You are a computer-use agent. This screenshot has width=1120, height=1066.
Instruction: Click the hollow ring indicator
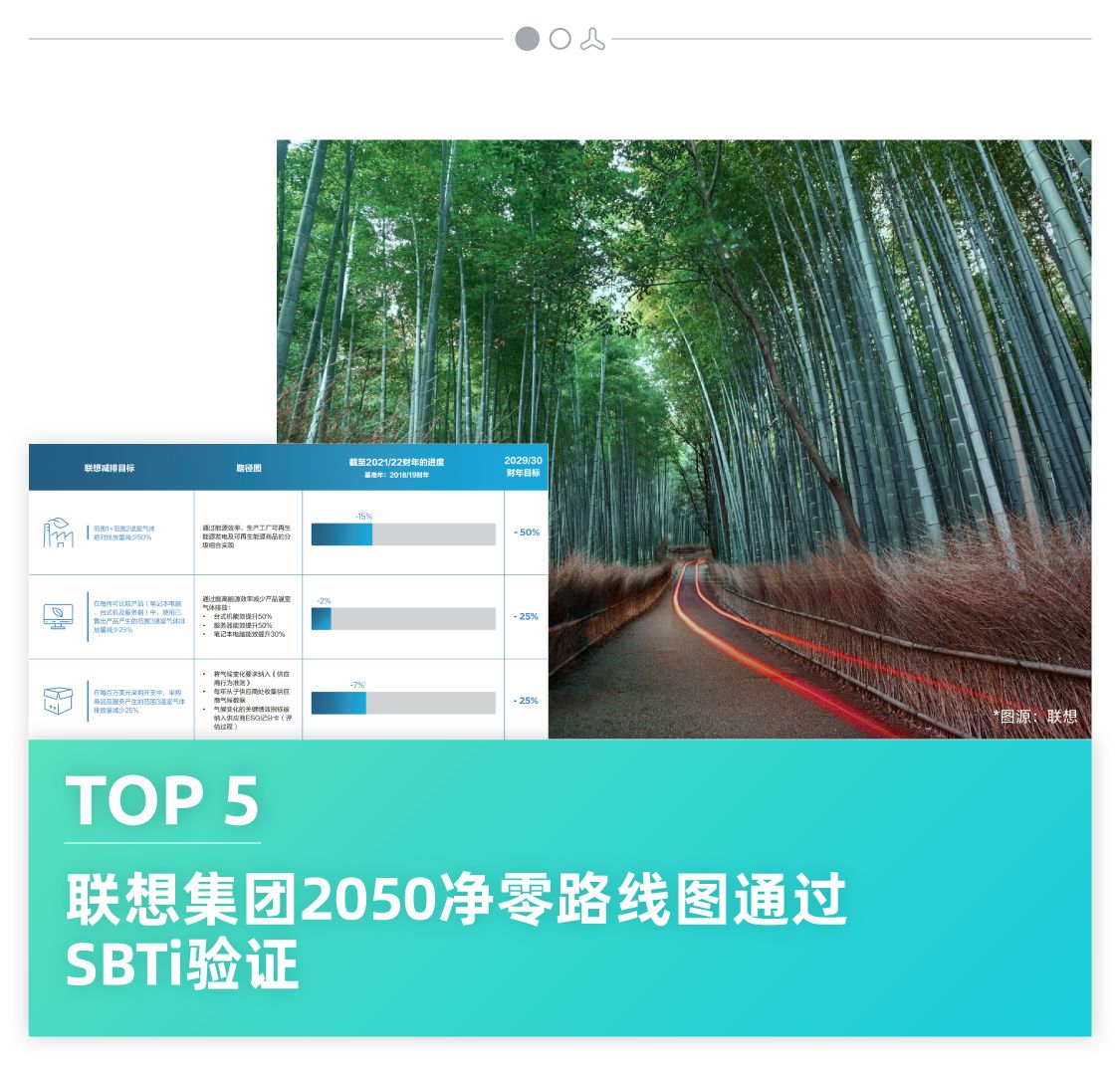pos(560,39)
